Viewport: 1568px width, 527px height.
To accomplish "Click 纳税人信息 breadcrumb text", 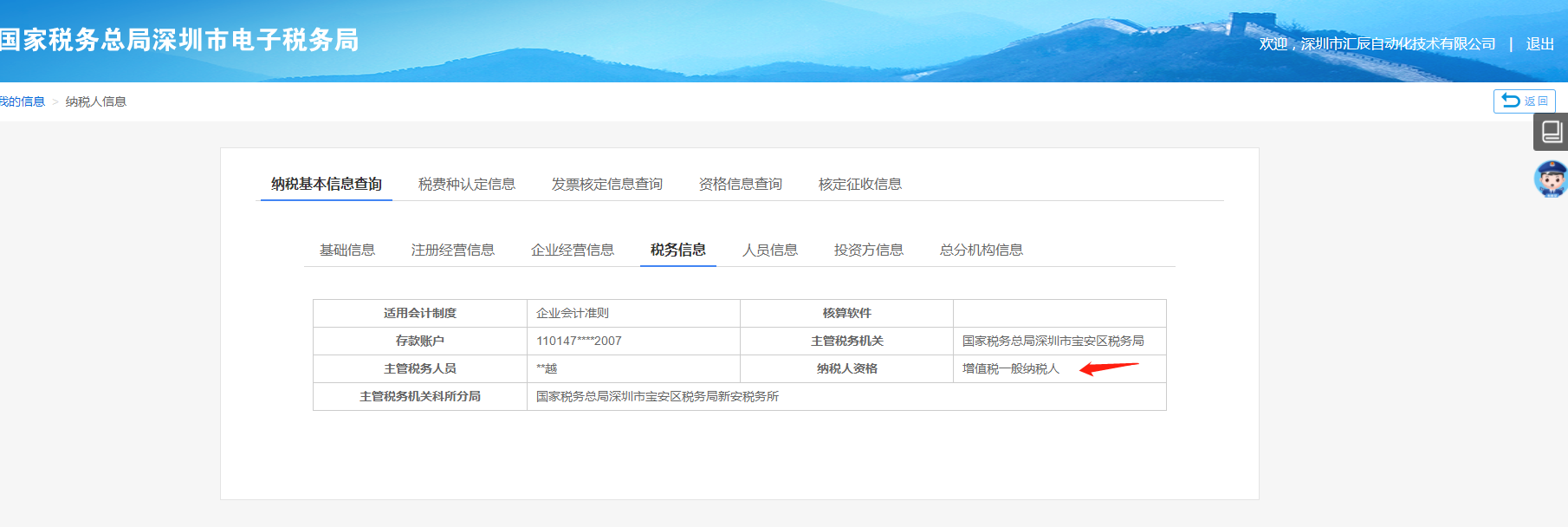I will pyautogui.click(x=96, y=101).
